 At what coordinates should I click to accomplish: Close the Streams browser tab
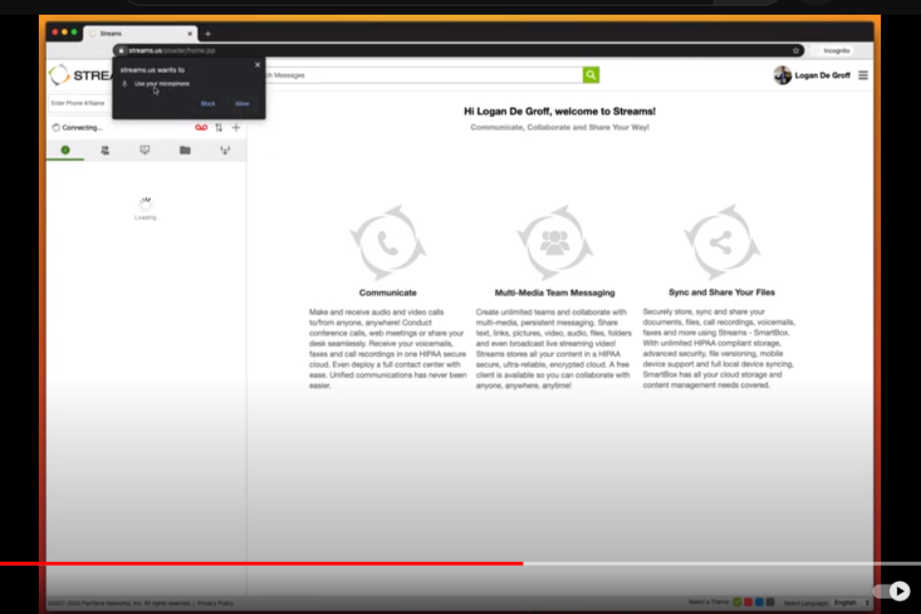(x=190, y=34)
